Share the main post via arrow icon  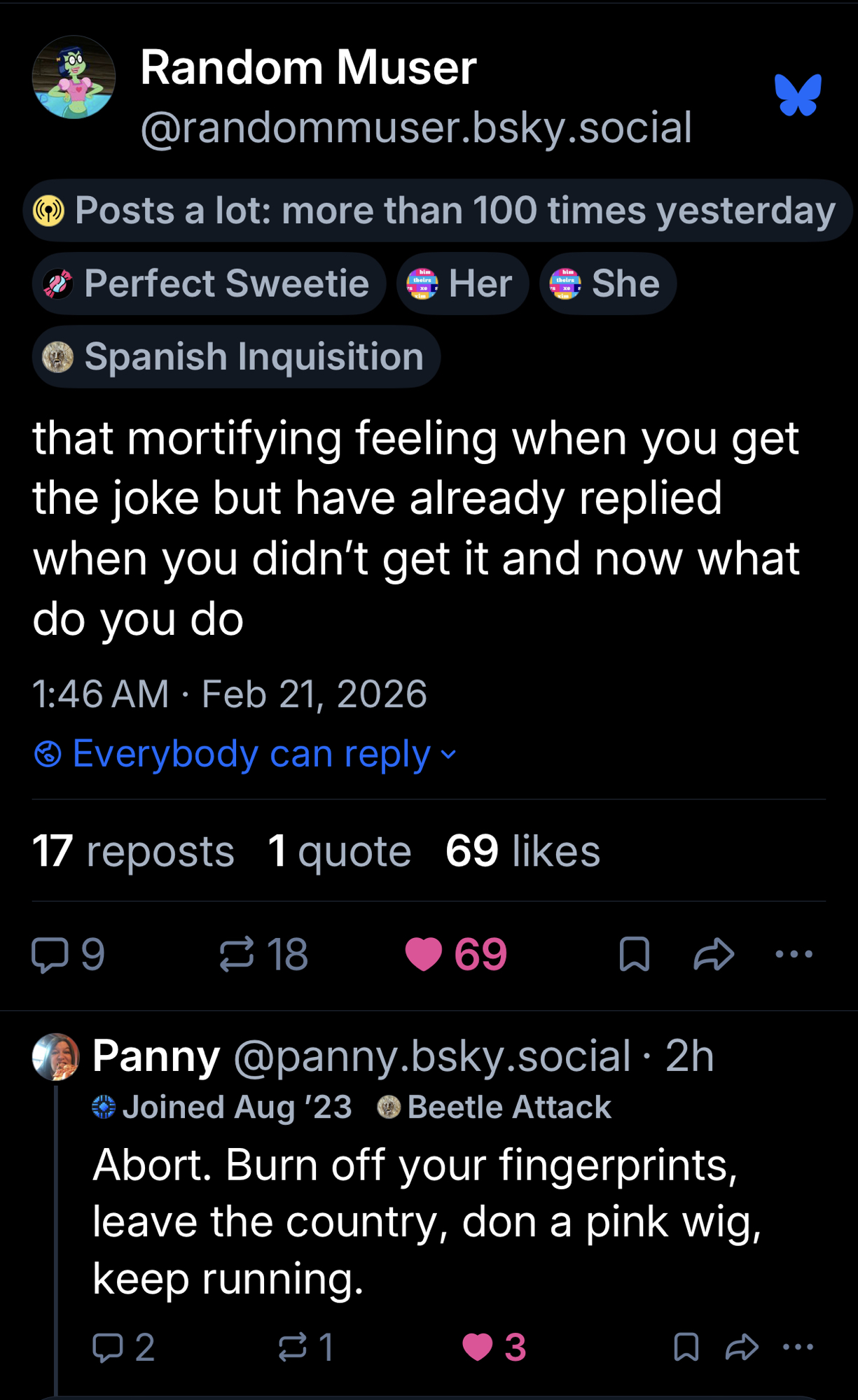714,955
